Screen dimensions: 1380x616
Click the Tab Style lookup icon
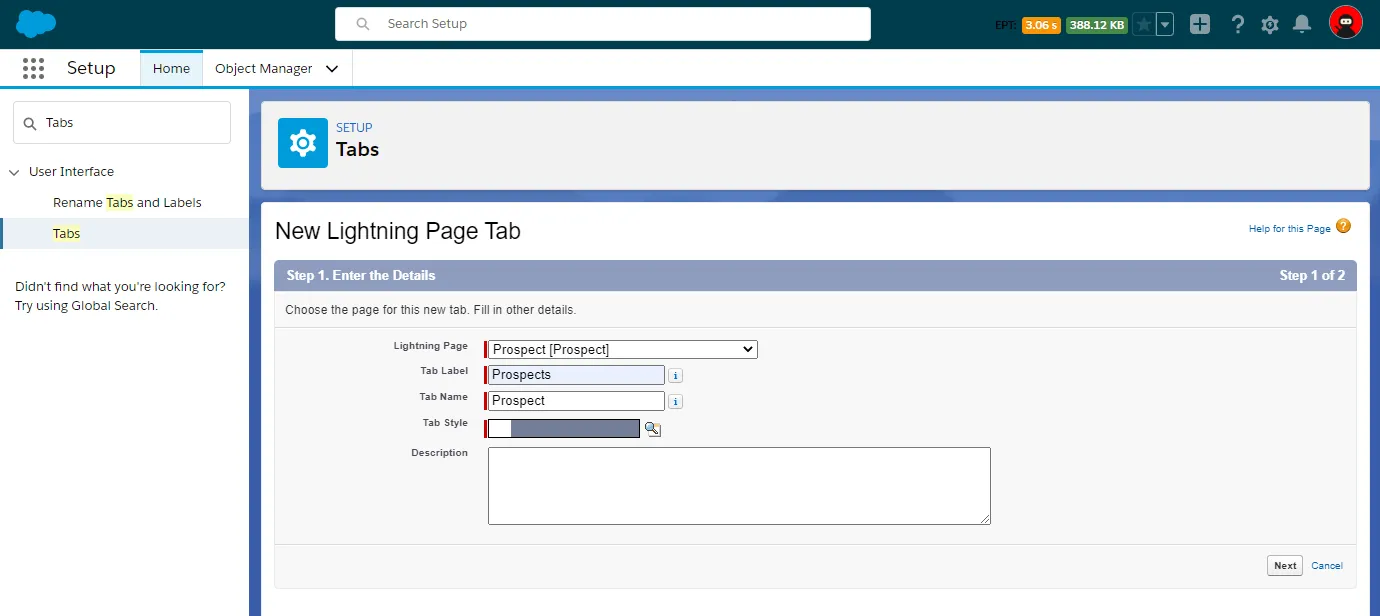point(652,429)
